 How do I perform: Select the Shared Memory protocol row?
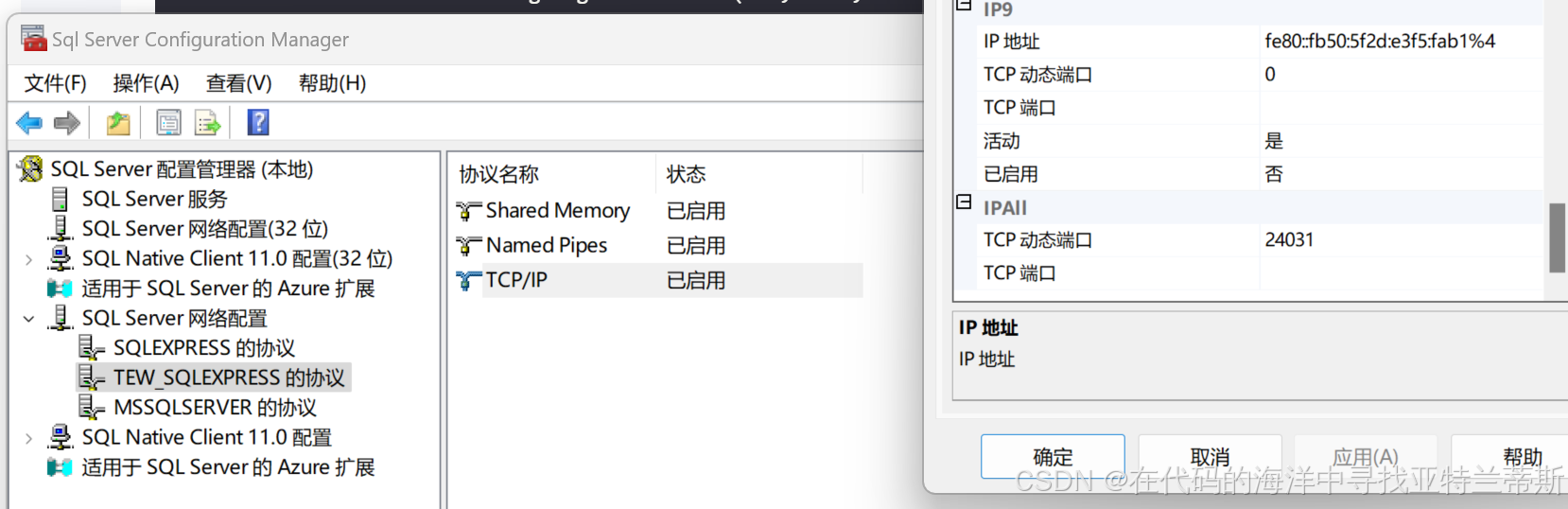pyautogui.click(x=657, y=210)
